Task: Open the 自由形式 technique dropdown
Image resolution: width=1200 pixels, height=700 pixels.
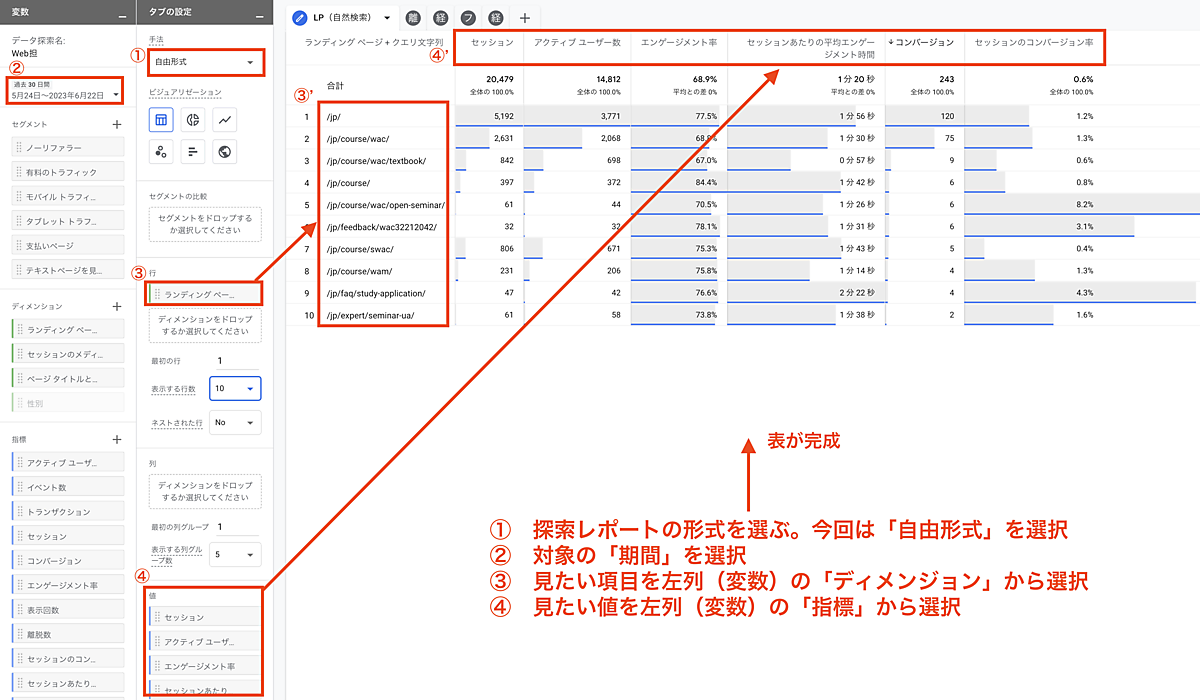Action: point(205,62)
